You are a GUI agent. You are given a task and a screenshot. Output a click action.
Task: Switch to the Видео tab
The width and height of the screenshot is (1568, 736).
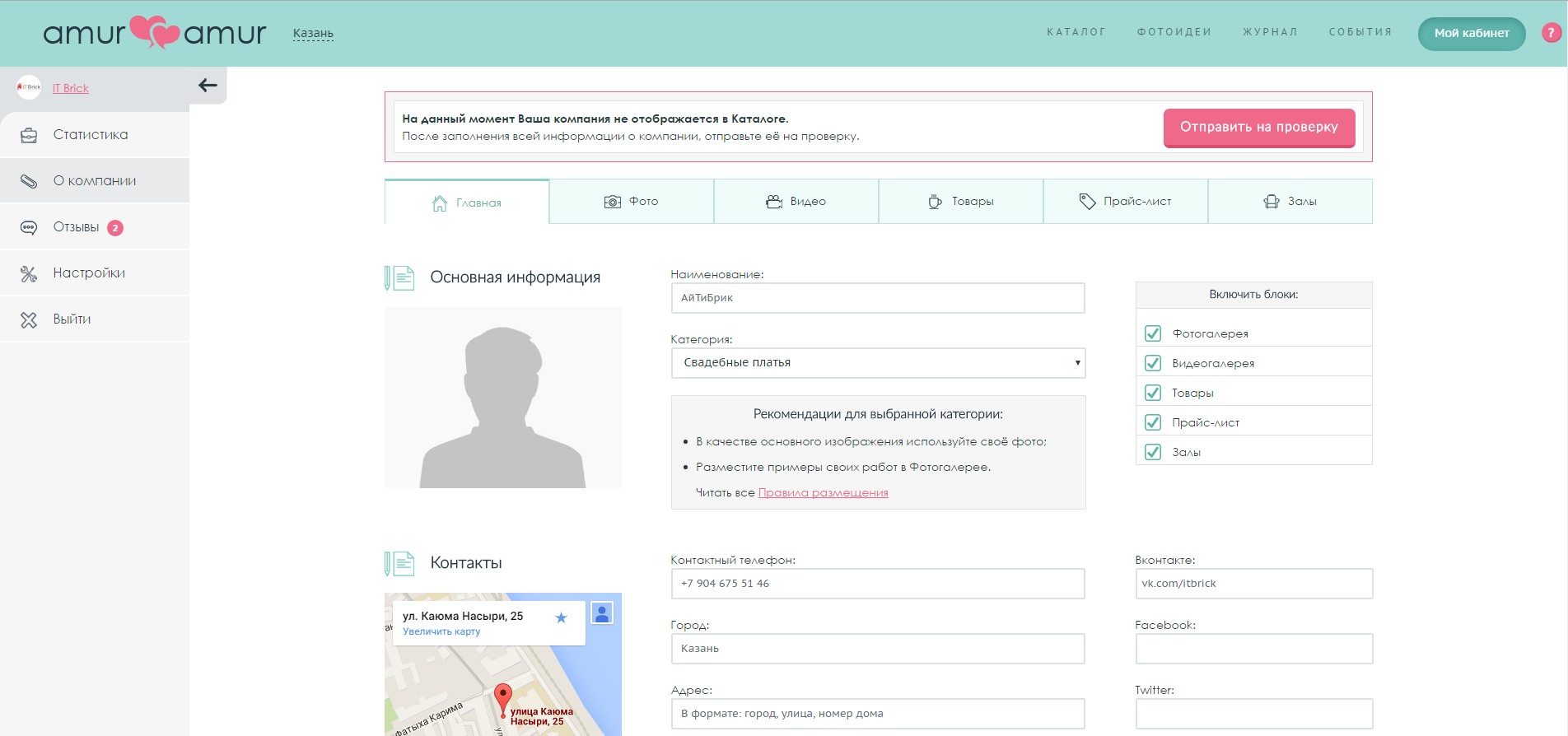(796, 202)
